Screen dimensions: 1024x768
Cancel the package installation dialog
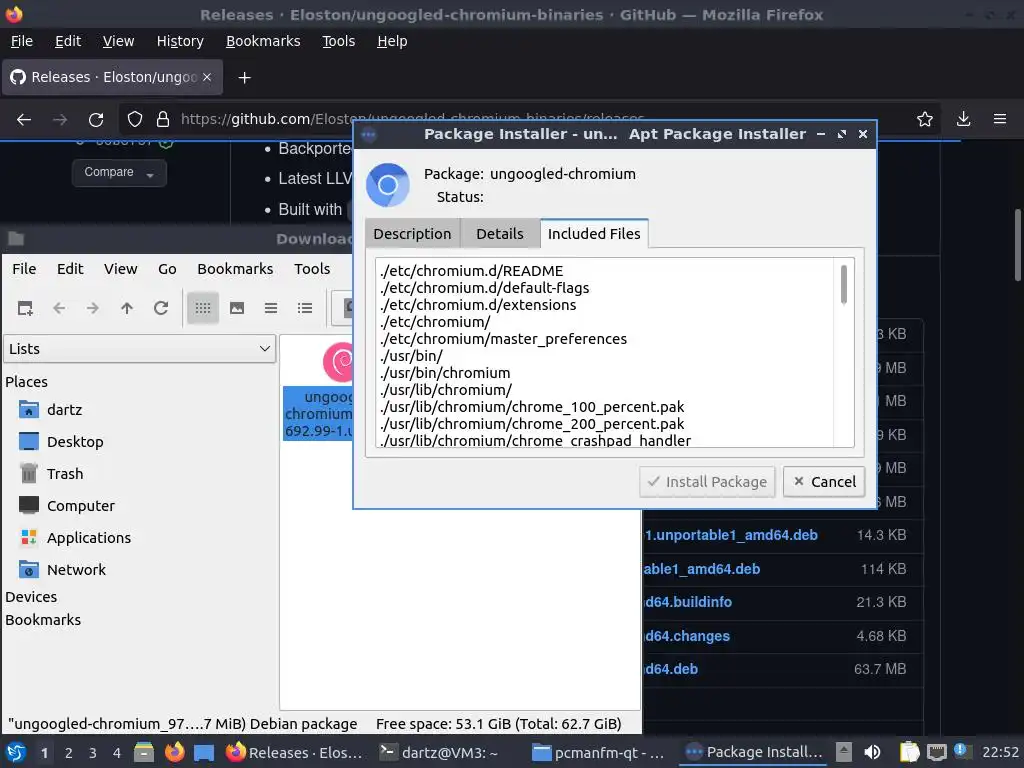[824, 482]
